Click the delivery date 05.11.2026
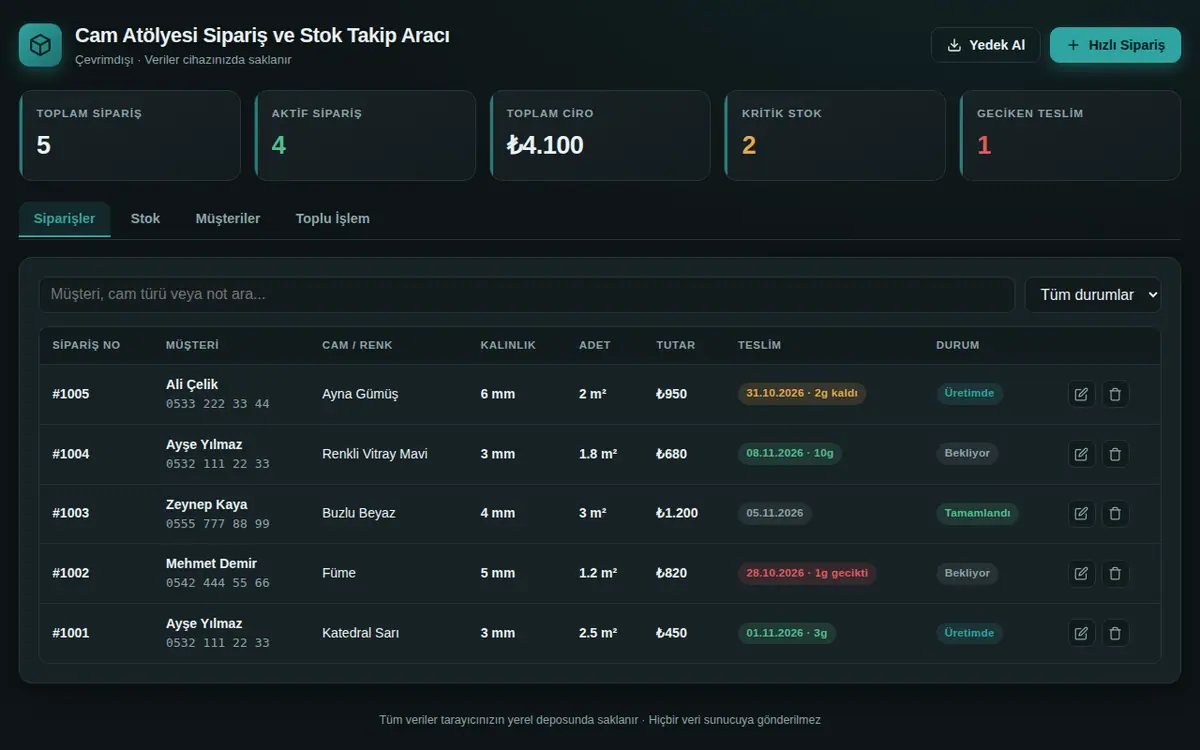Viewport: 1200px width, 750px height. tap(775, 513)
